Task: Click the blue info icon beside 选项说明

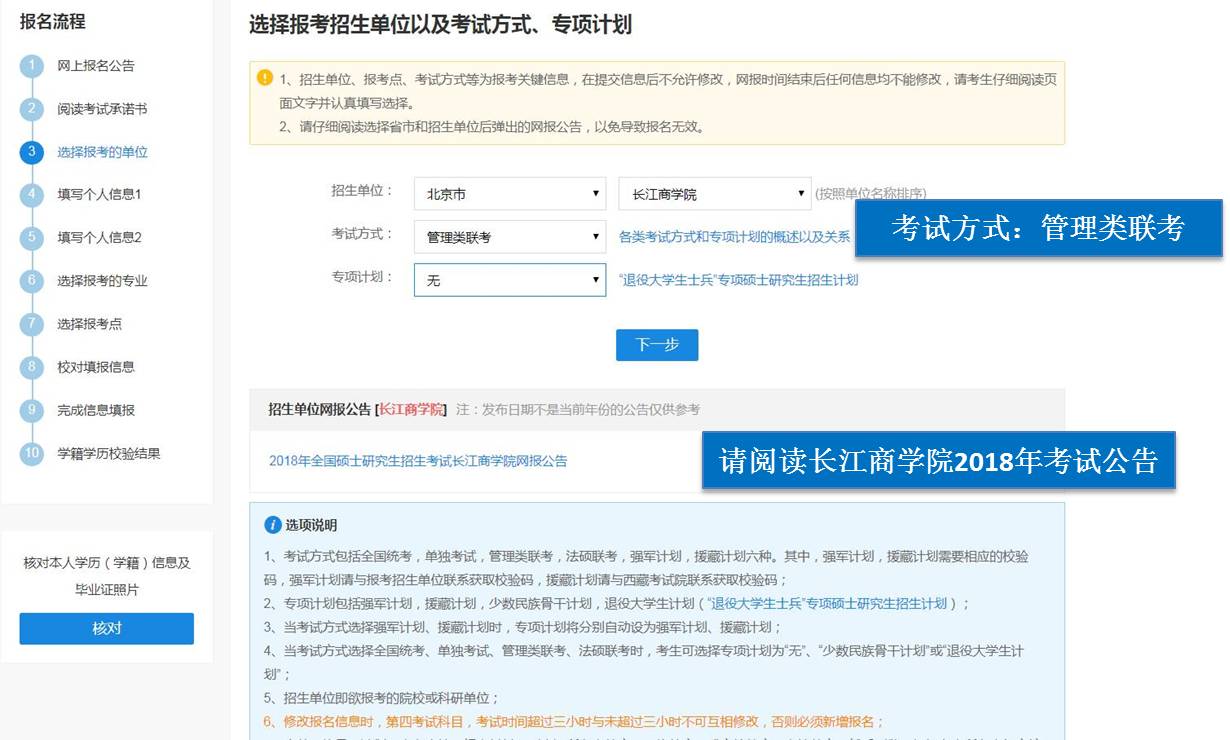Action: point(273,525)
